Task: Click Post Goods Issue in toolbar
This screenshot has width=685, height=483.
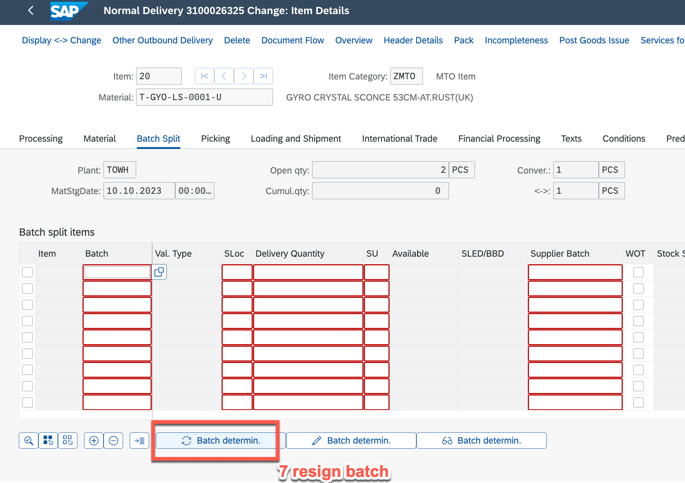Action: coord(594,41)
